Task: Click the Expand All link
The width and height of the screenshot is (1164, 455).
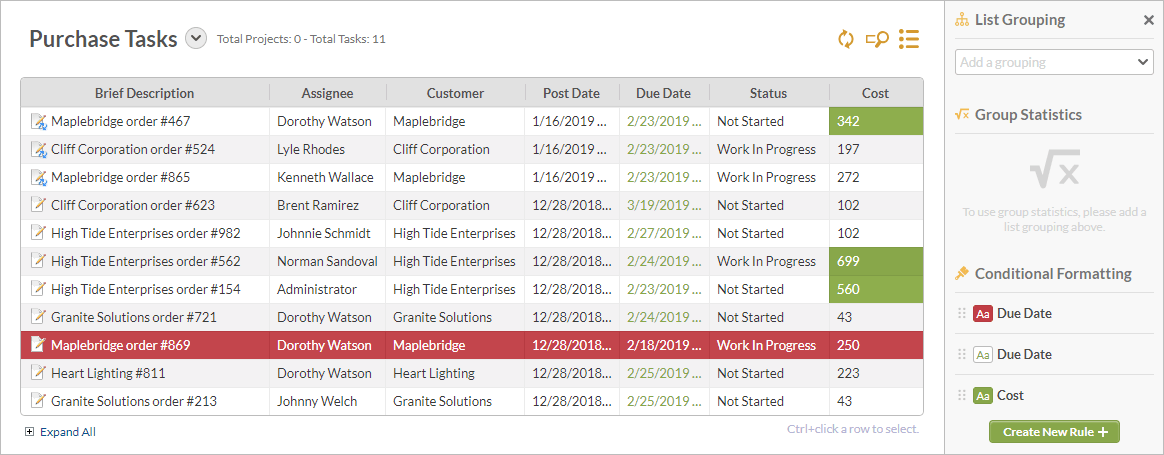Action: 68,432
